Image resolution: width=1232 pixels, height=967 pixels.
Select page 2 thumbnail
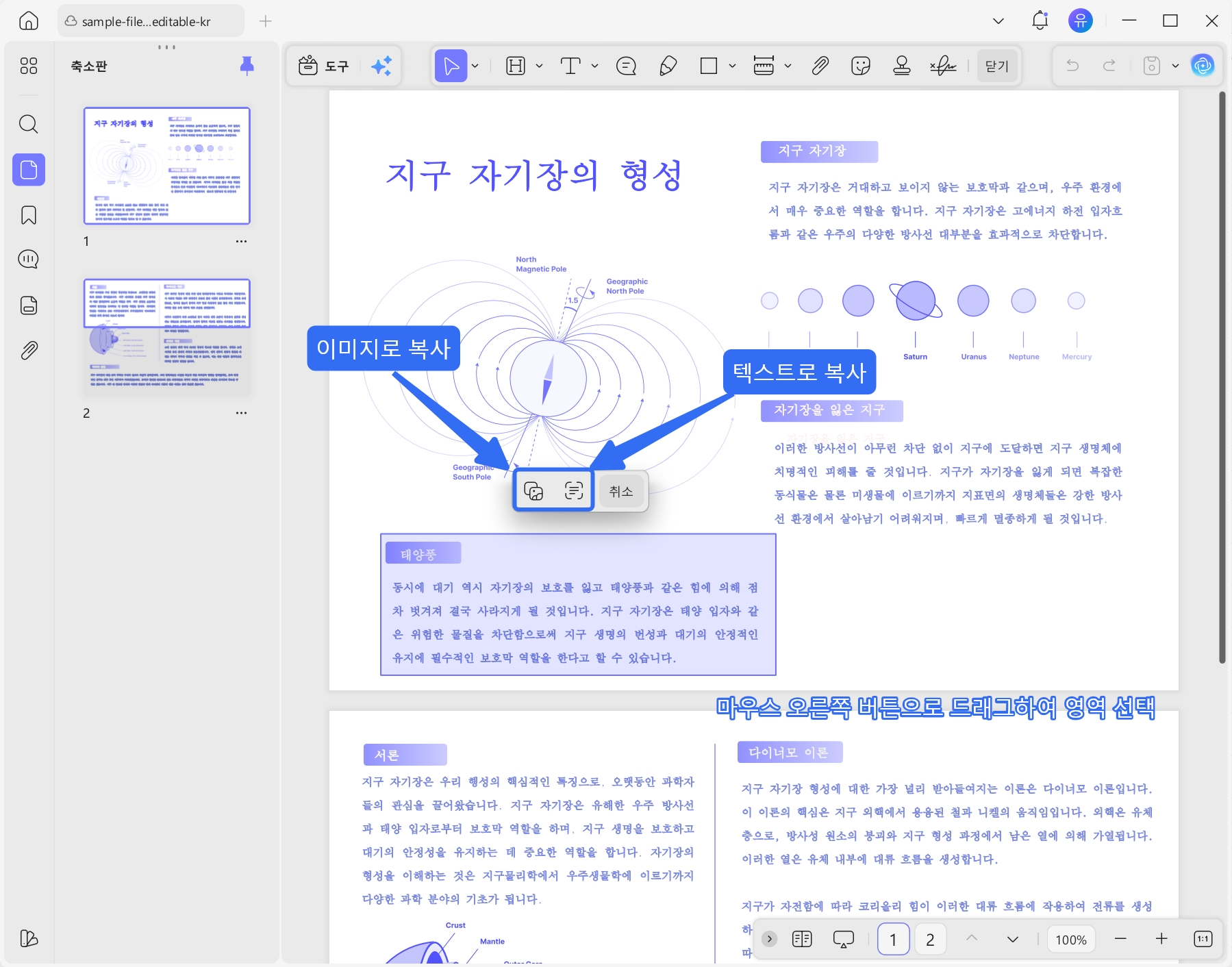click(x=167, y=338)
